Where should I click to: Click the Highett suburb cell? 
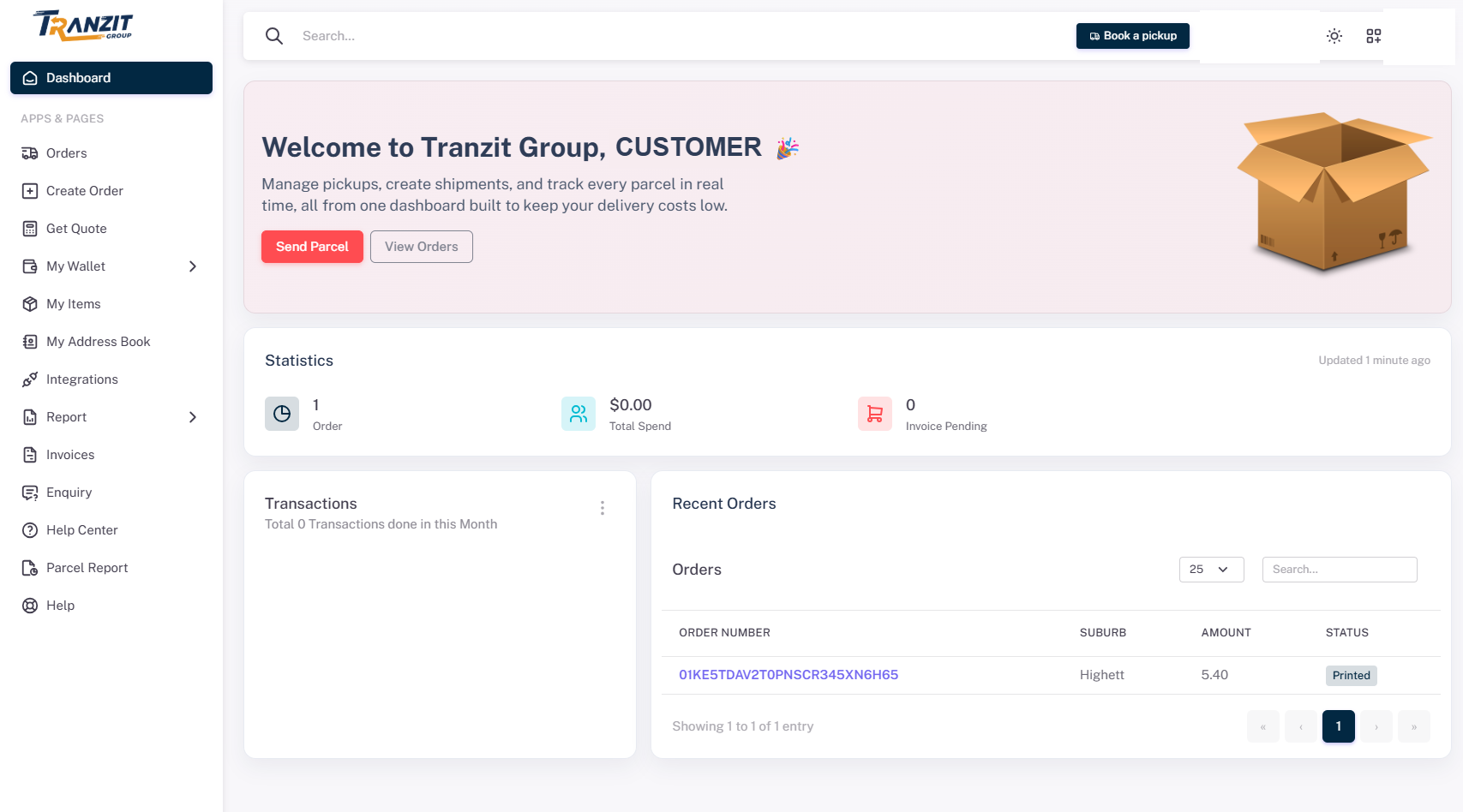click(1102, 675)
